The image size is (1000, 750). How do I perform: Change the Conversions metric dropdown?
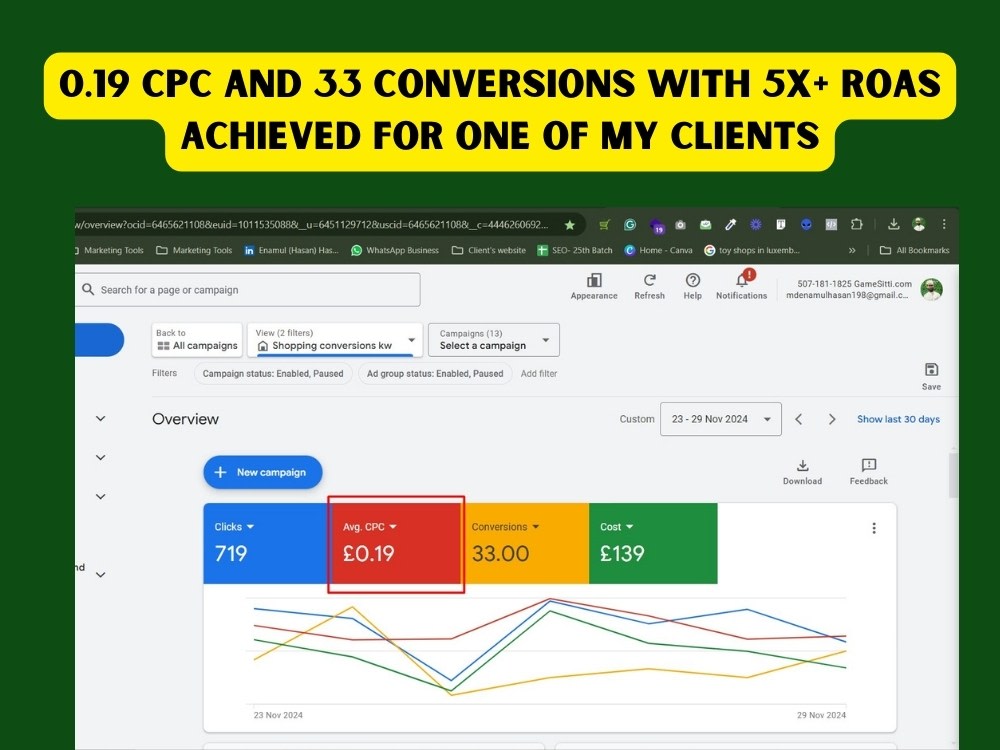pos(506,527)
